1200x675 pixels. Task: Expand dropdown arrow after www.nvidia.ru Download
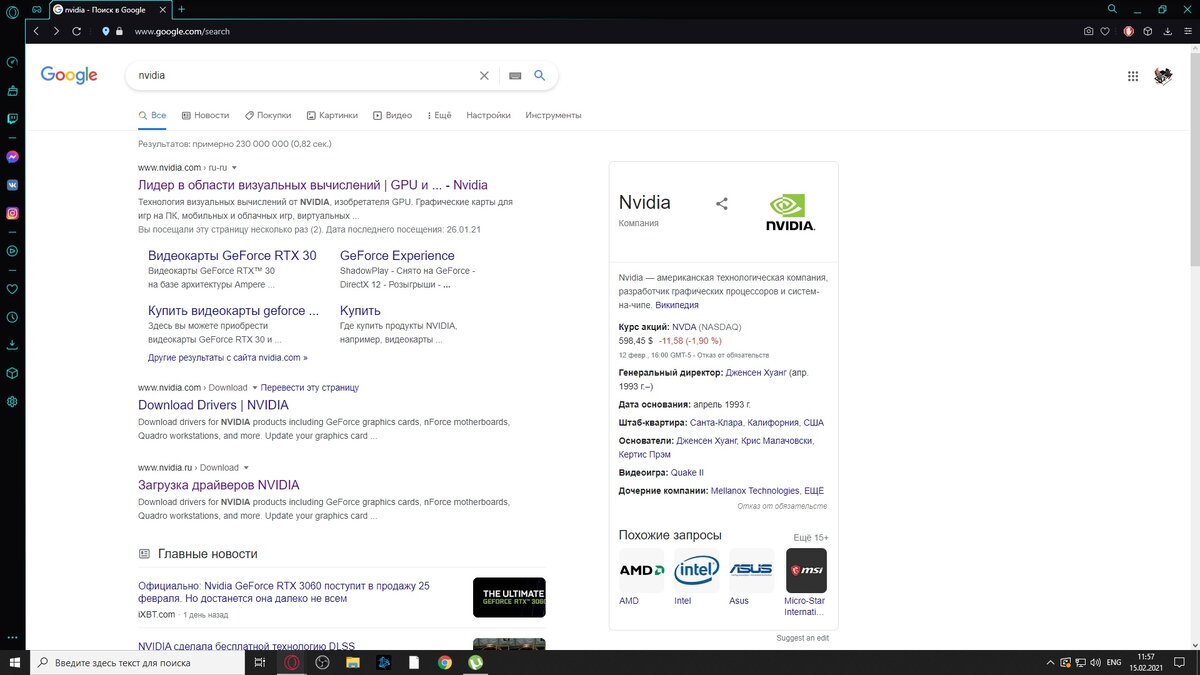pyautogui.click(x=246, y=468)
